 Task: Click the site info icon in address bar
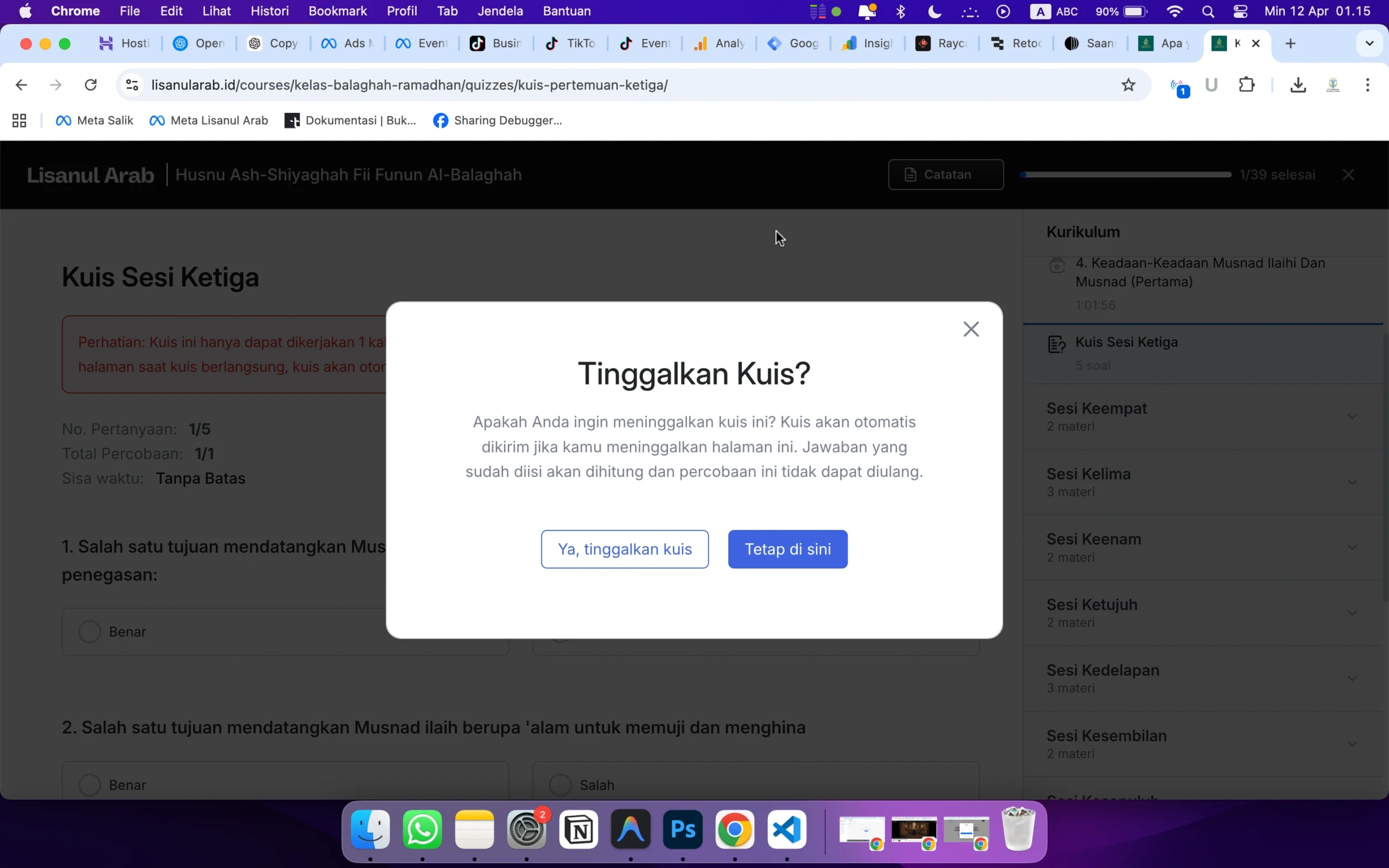tap(131, 85)
